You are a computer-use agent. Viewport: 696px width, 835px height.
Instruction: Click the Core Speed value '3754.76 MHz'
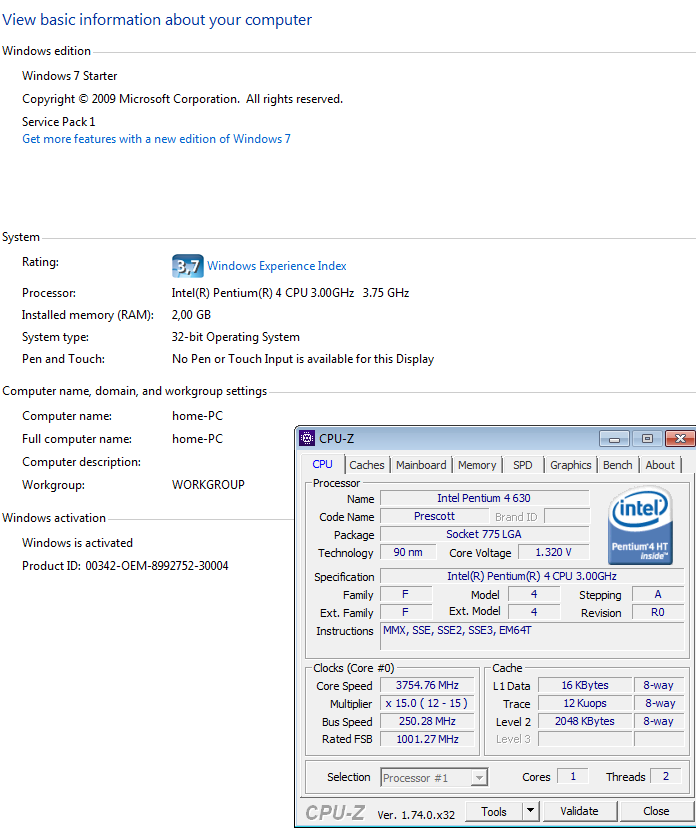point(427,685)
